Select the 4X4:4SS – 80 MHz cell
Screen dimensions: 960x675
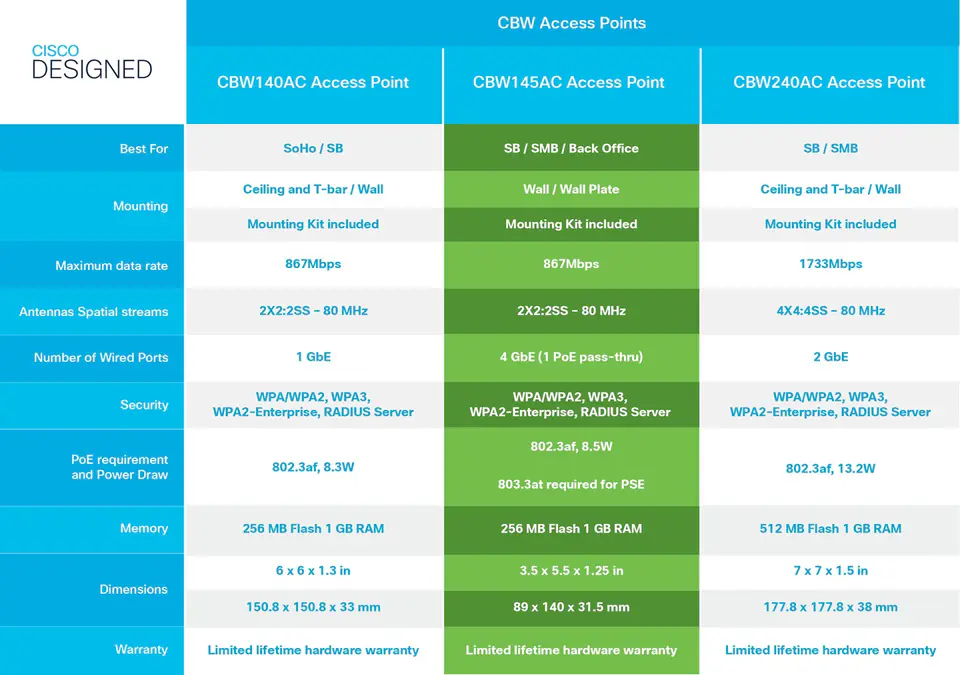831,311
